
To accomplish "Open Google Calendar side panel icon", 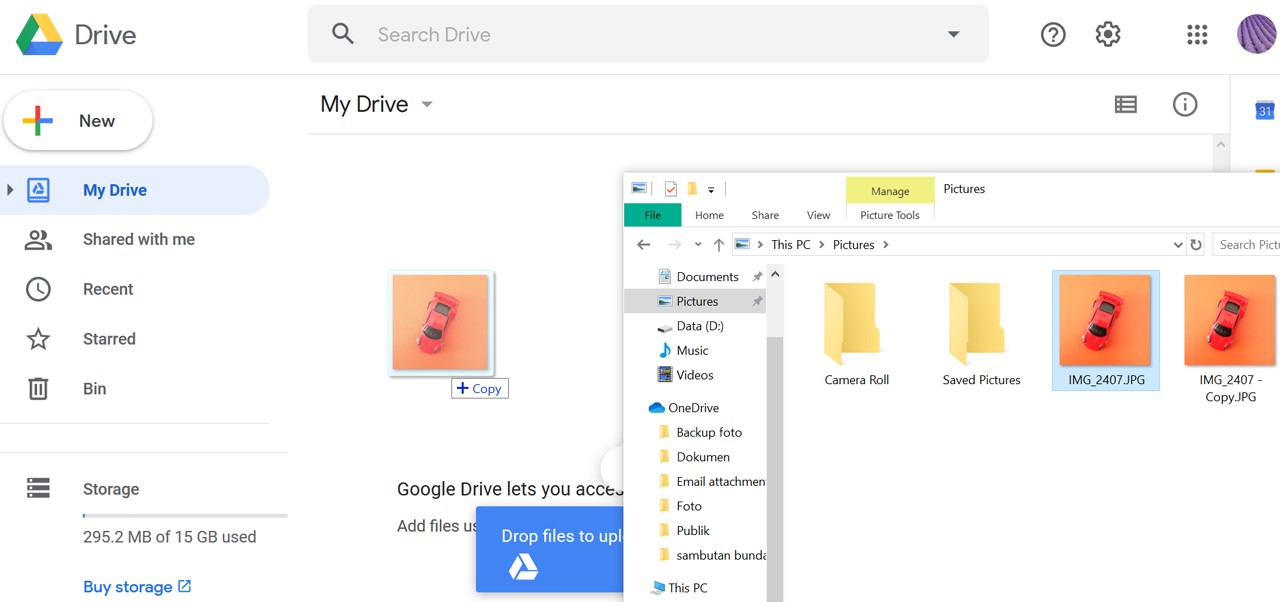I will 1264,110.
